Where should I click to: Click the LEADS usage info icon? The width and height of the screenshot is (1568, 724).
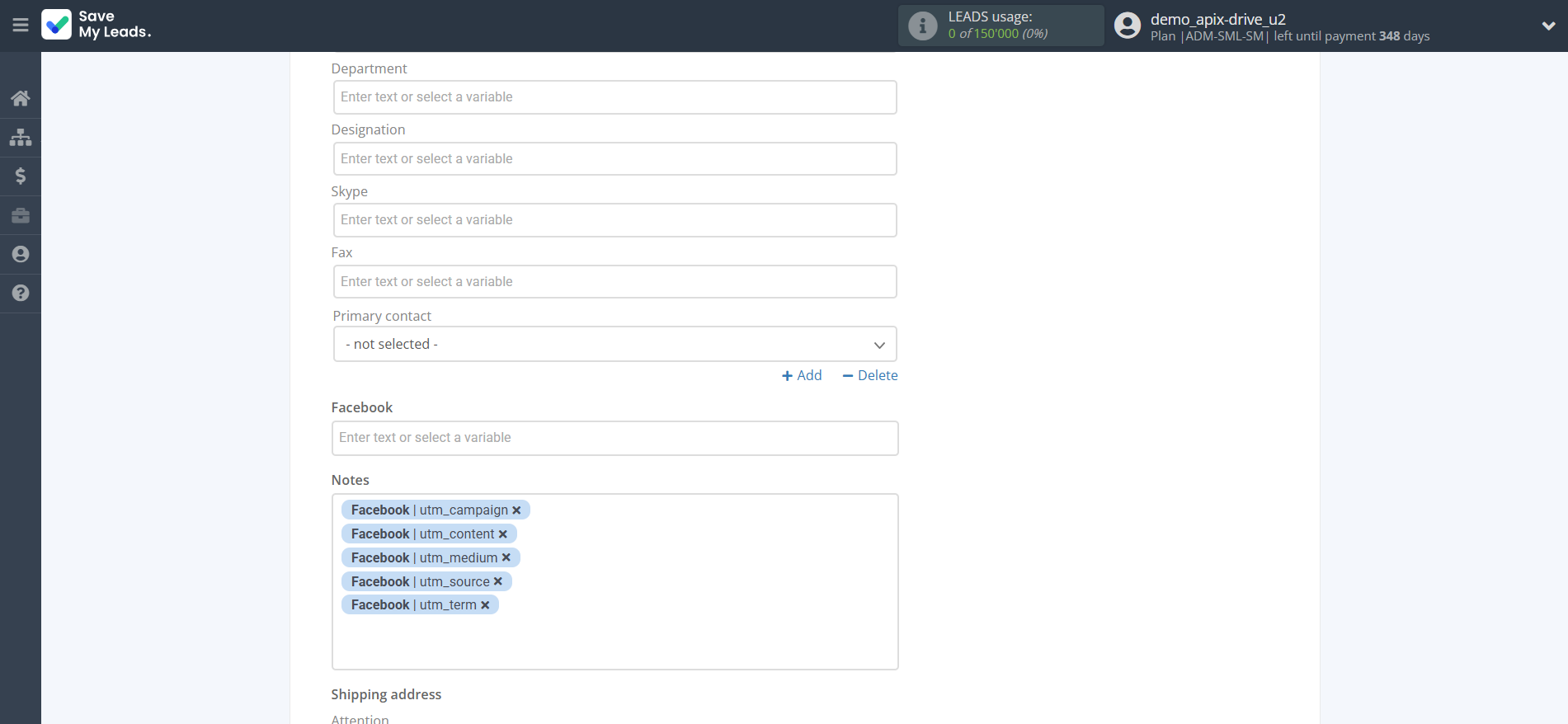(x=922, y=26)
